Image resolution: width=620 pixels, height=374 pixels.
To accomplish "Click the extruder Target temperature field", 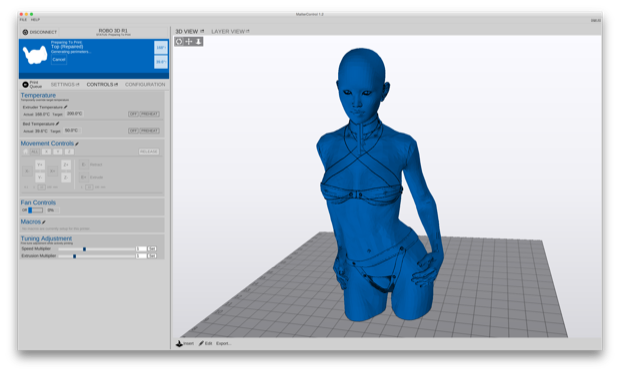I will [74, 114].
